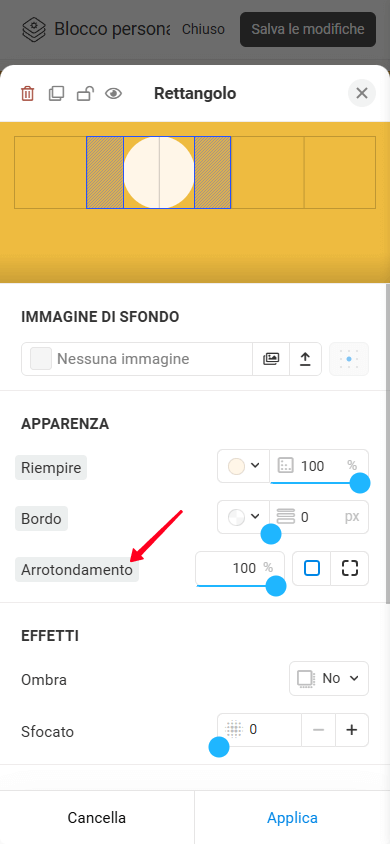Duplicate the rectangle element

(56, 94)
